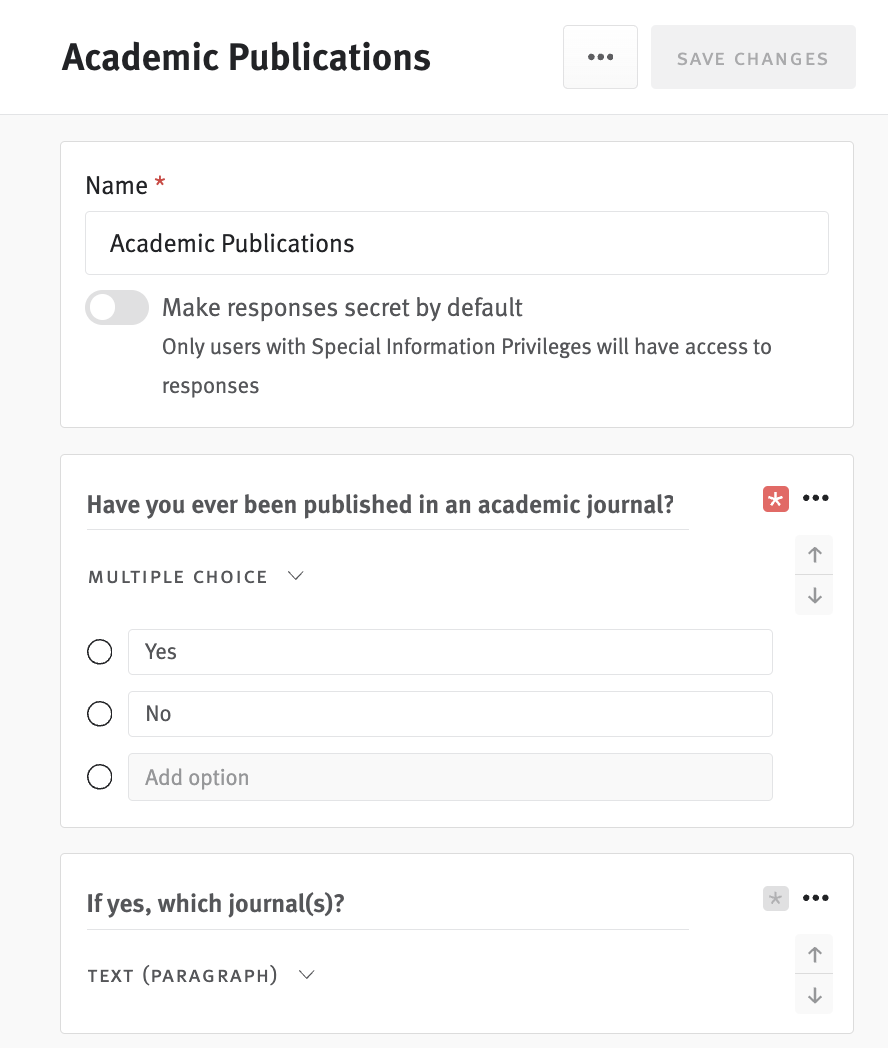Click the Add option field

[x=450, y=777]
